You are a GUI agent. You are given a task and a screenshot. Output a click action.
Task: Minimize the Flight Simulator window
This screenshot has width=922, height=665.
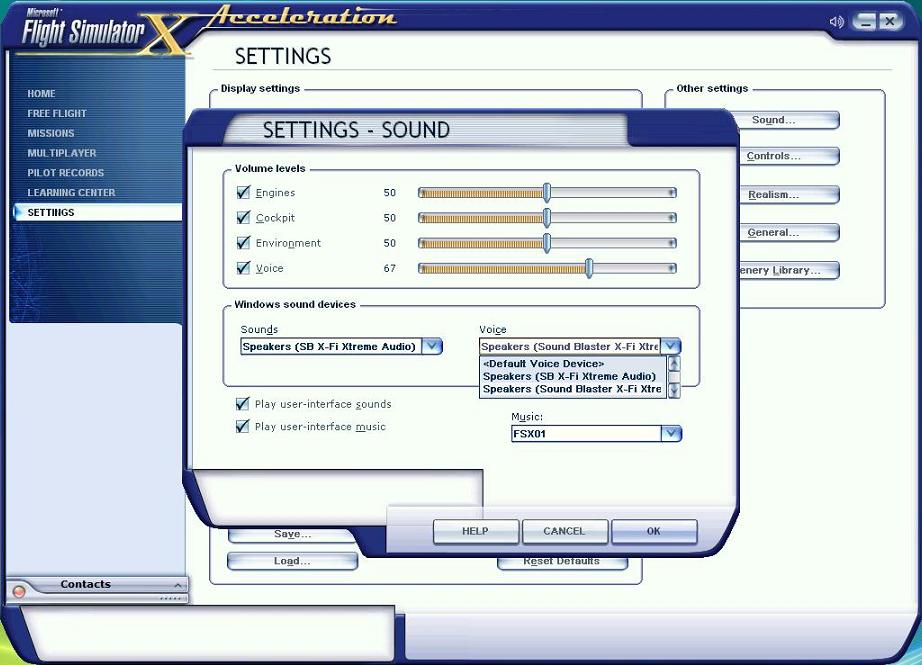[x=864, y=22]
